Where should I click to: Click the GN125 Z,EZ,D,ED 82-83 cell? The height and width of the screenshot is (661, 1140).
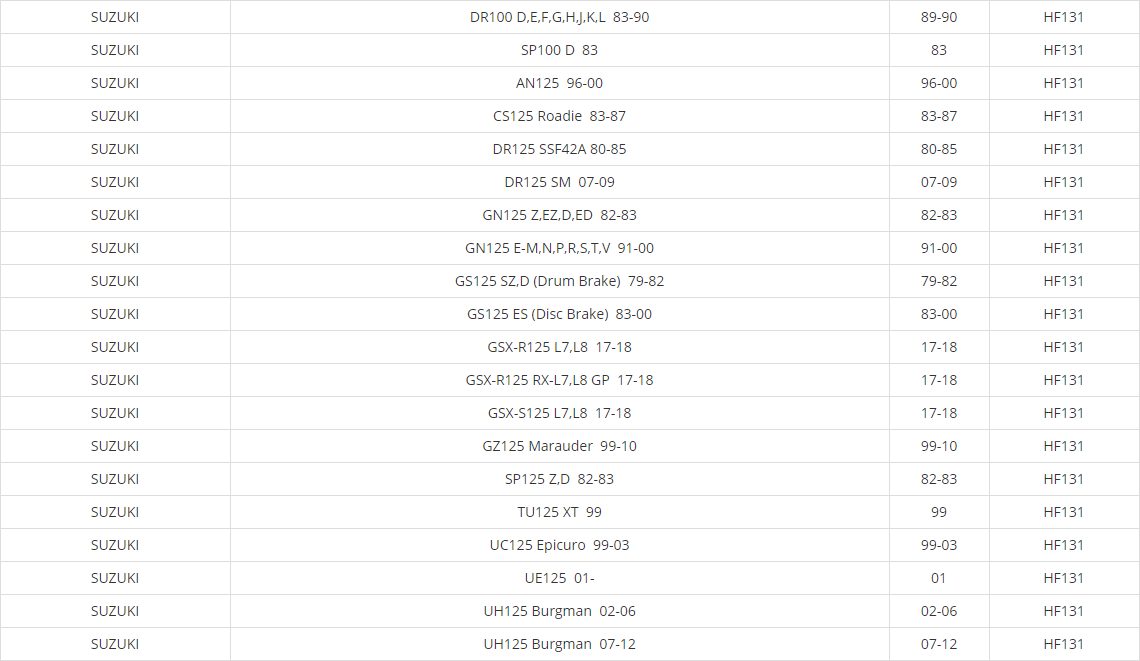point(559,215)
